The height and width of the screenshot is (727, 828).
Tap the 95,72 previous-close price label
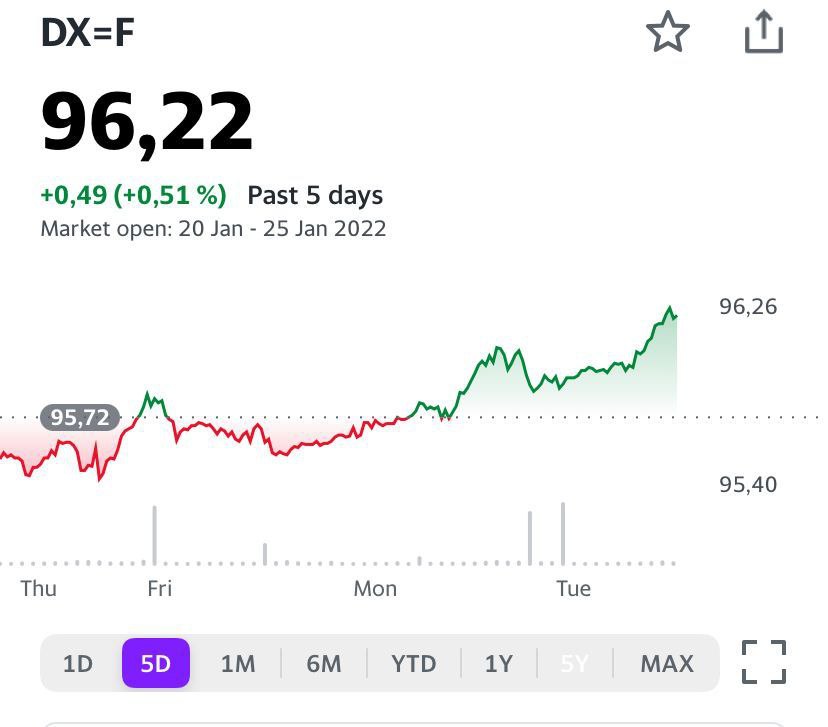tap(80, 418)
